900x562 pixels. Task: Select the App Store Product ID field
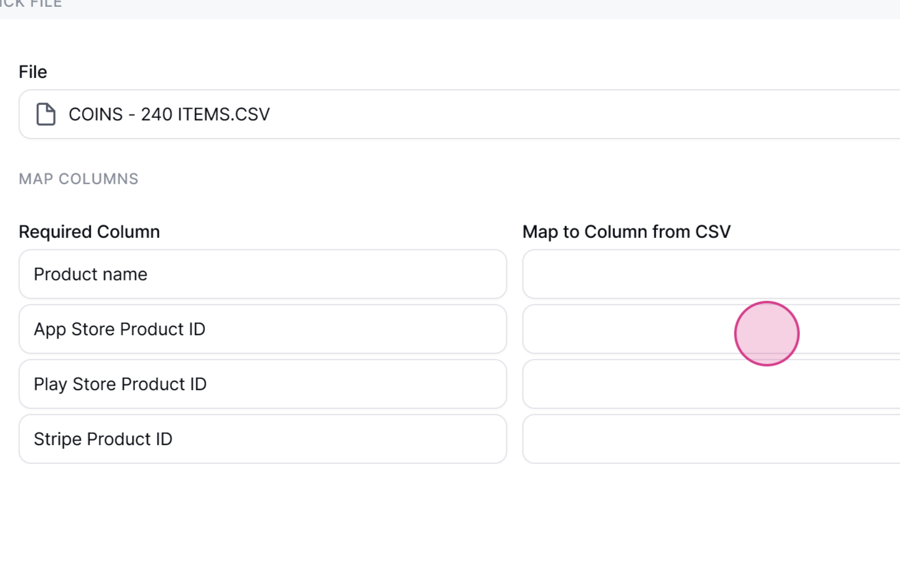click(263, 329)
